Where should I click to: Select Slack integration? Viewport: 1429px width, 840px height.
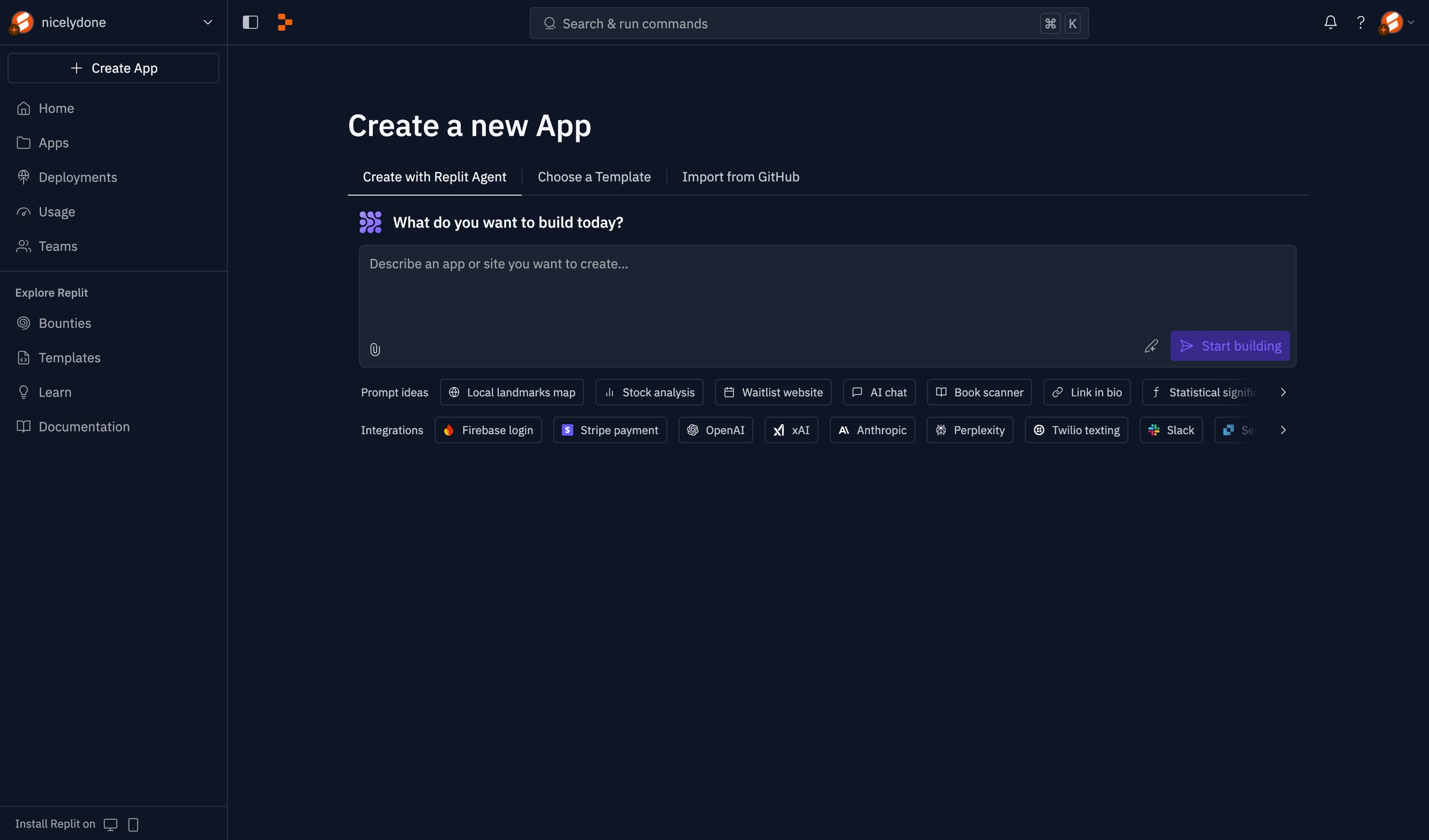click(1171, 430)
